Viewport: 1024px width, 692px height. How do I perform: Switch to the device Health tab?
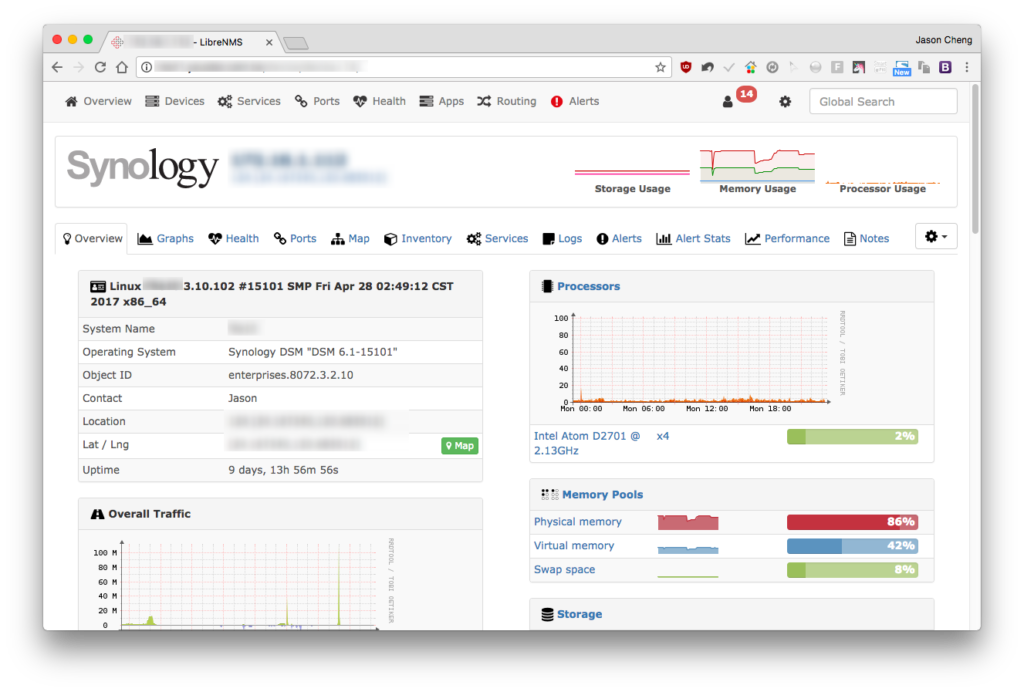[234, 238]
